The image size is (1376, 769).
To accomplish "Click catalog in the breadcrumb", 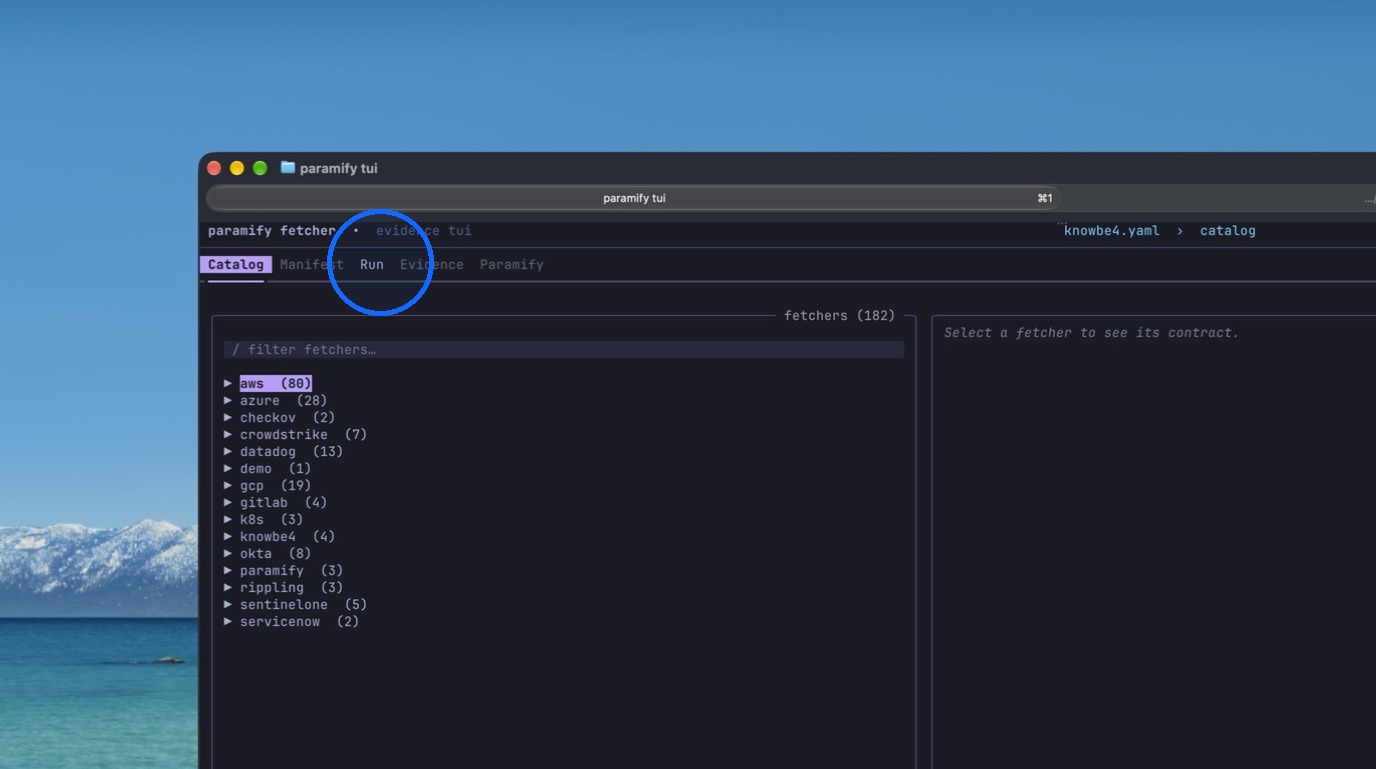I will (x=1228, y=231).
